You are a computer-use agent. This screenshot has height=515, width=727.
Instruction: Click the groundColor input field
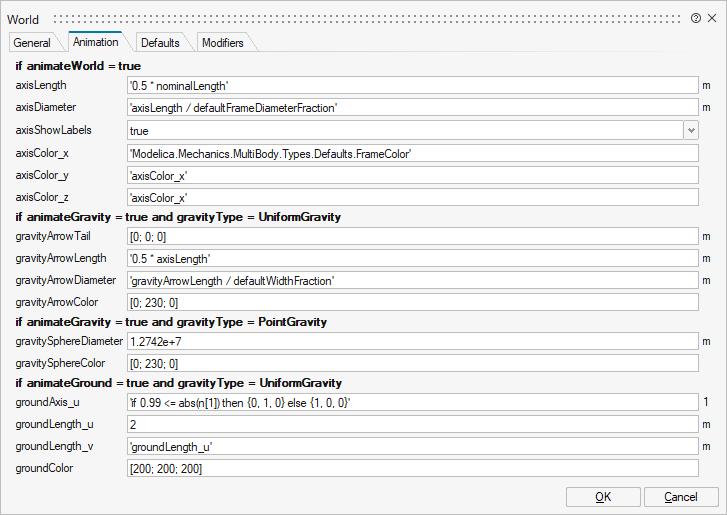click(411, 468)
